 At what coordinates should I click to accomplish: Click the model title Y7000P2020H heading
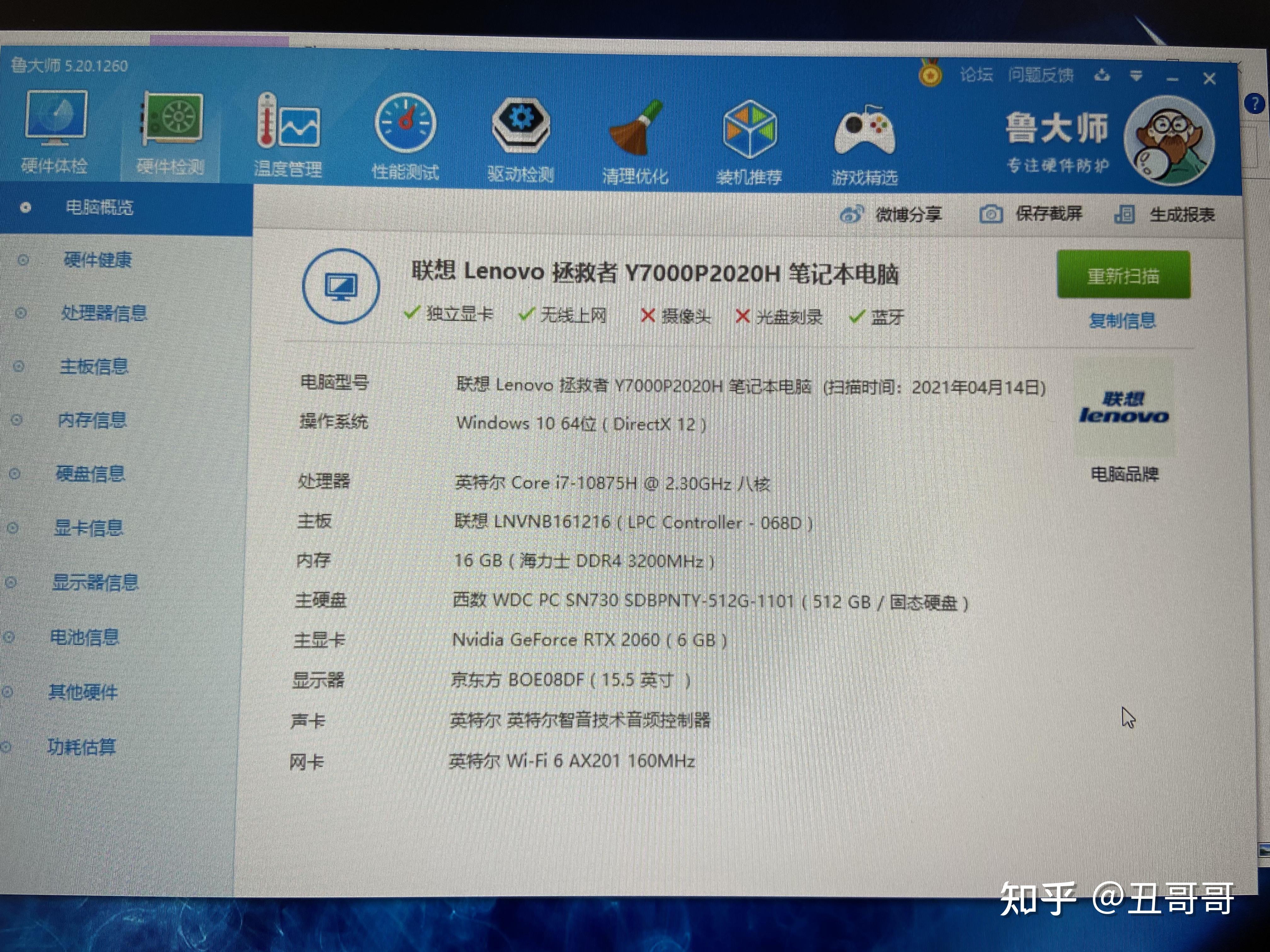[655, 273]
